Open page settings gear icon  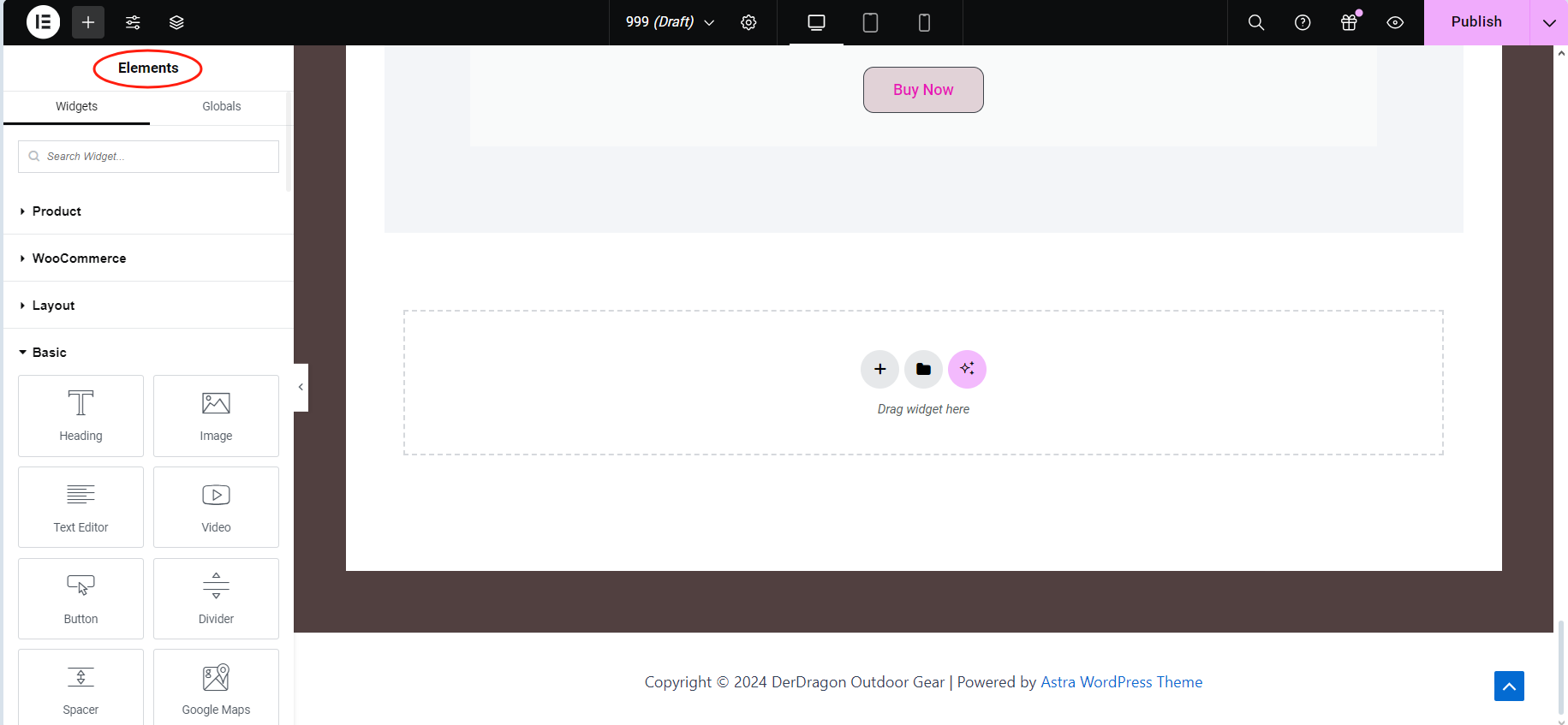click(x=748, y=22)
